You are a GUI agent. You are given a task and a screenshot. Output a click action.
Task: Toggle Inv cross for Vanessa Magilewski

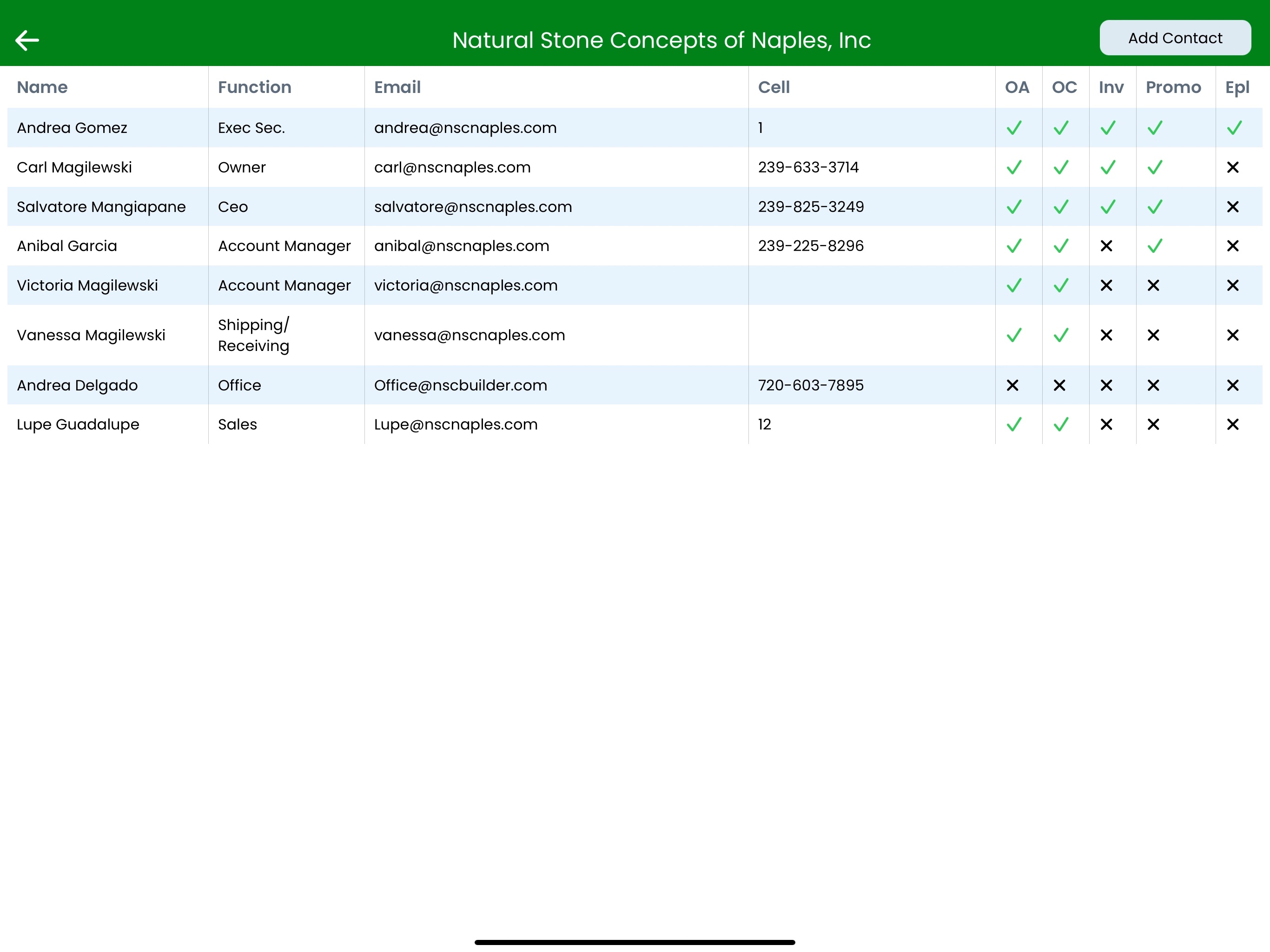1106,335
